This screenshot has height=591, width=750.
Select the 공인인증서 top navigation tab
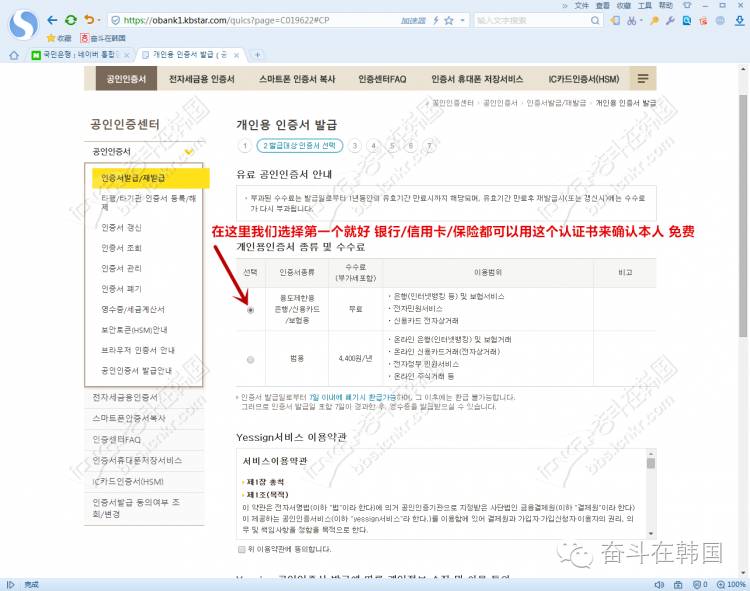pos(126,79)
